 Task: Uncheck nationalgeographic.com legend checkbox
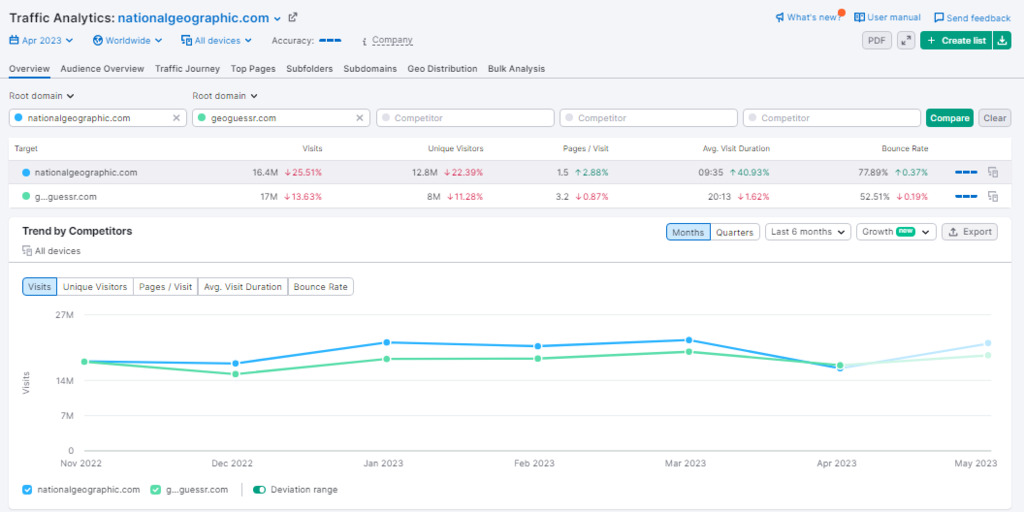pyautogui.click(x=27, y=490)
